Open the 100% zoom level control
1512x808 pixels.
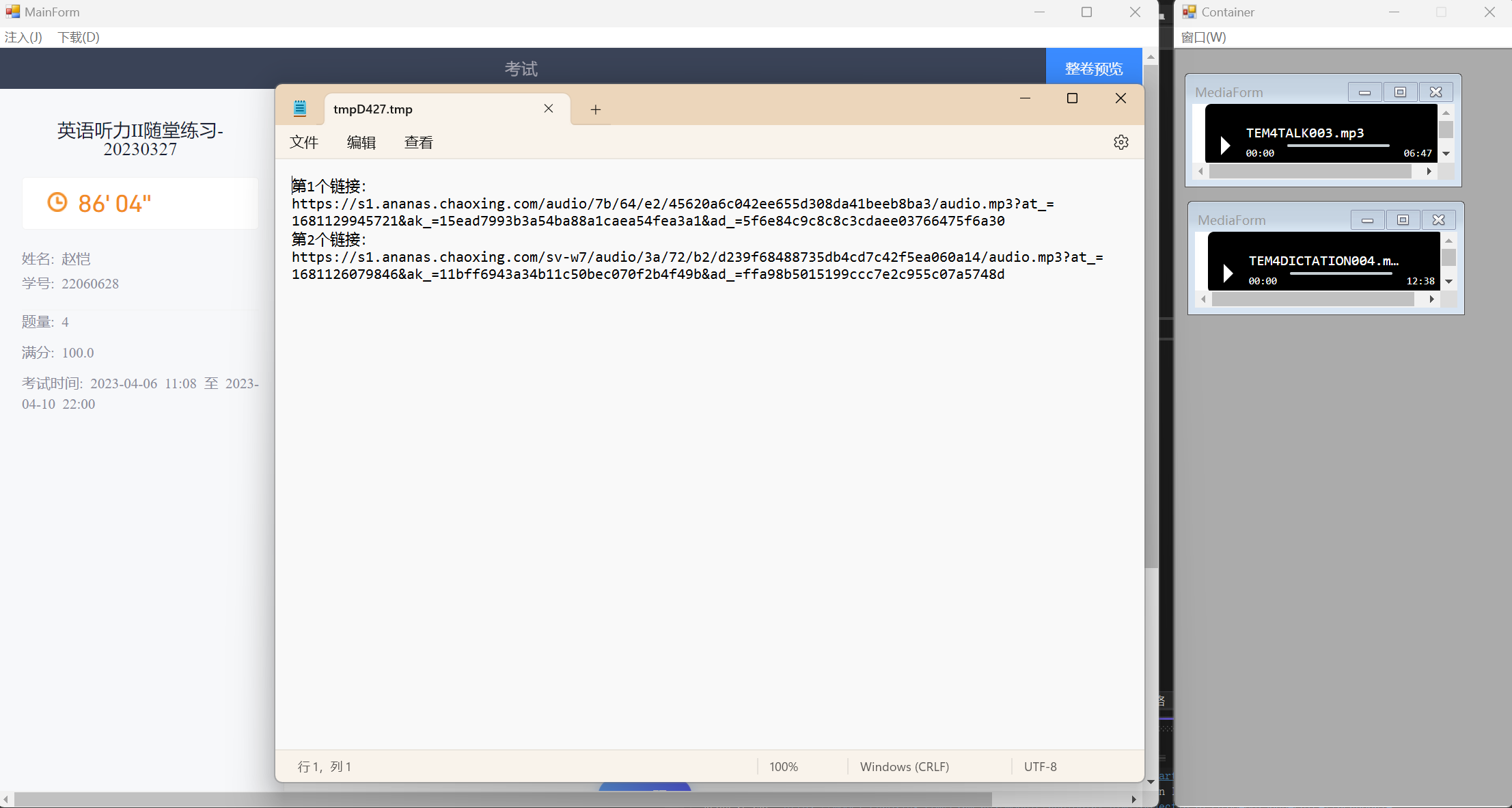tap(783, 766)
